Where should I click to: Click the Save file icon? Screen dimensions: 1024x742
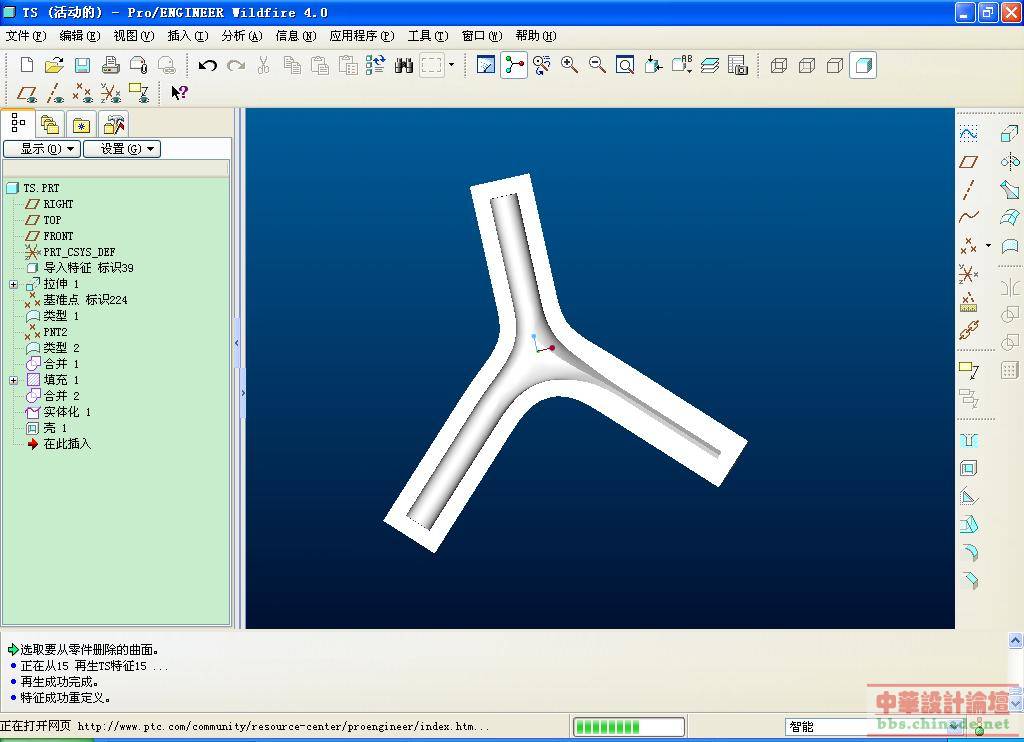pyautogui.click(x=82, y=65)
